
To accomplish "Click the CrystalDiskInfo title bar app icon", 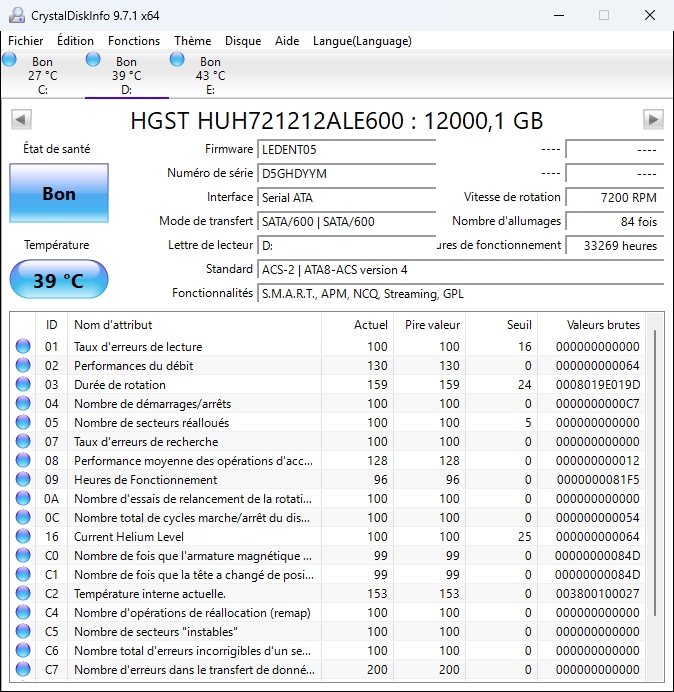I will 17,15.
